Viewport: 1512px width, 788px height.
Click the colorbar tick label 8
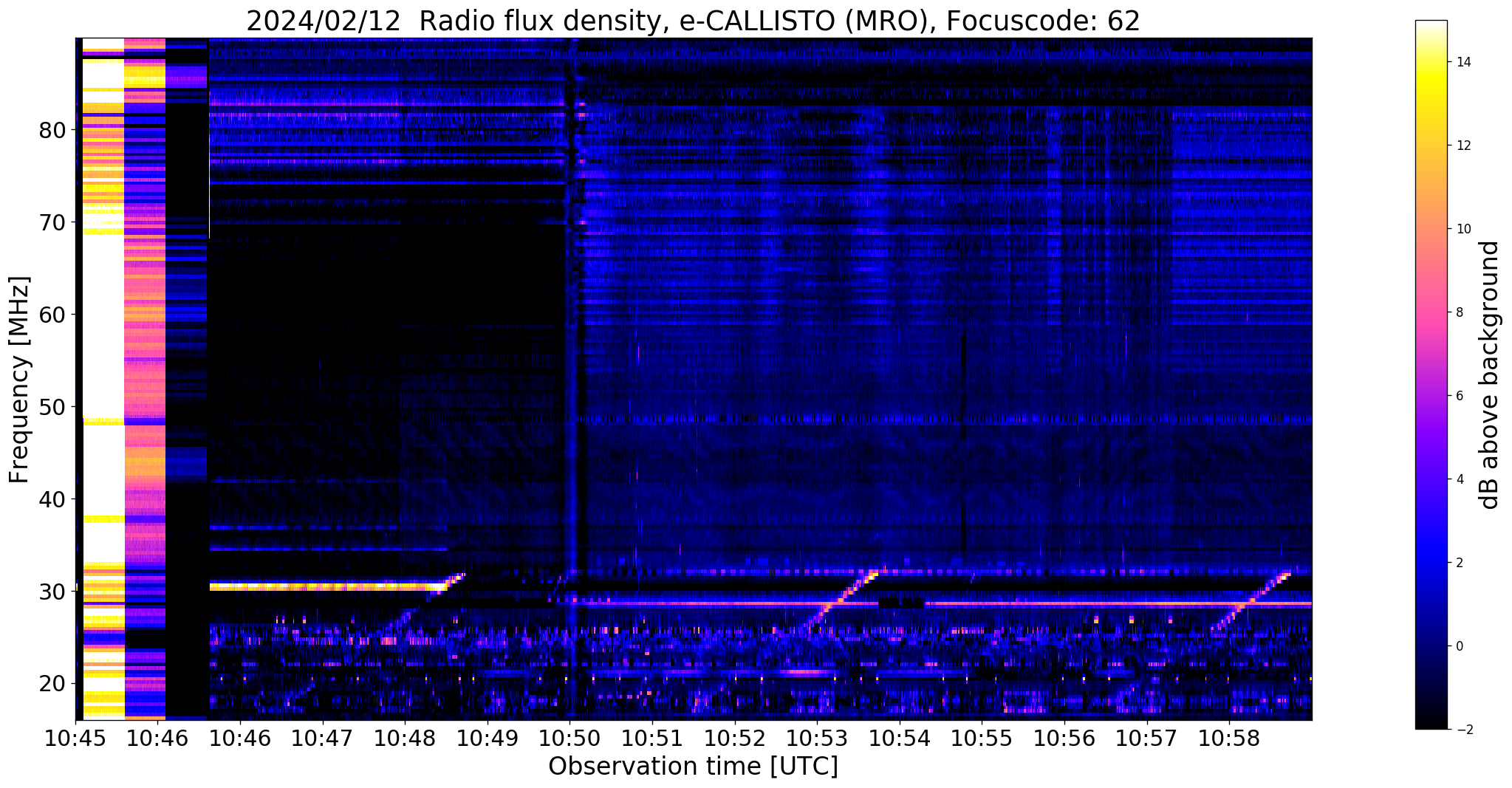pos(1458,312)
